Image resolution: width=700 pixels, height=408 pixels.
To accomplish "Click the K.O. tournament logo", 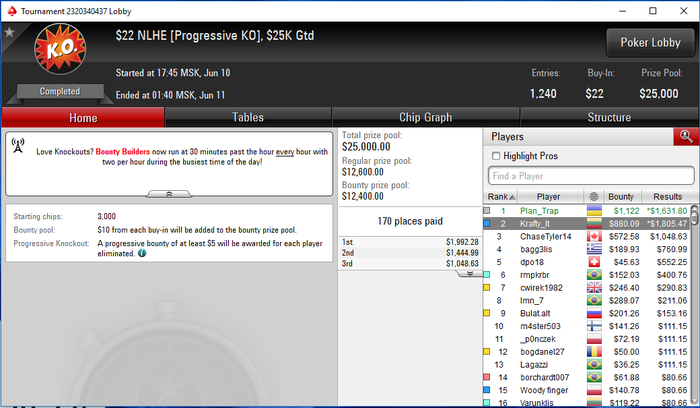I will pyautogui.click(x=60, y=49).
